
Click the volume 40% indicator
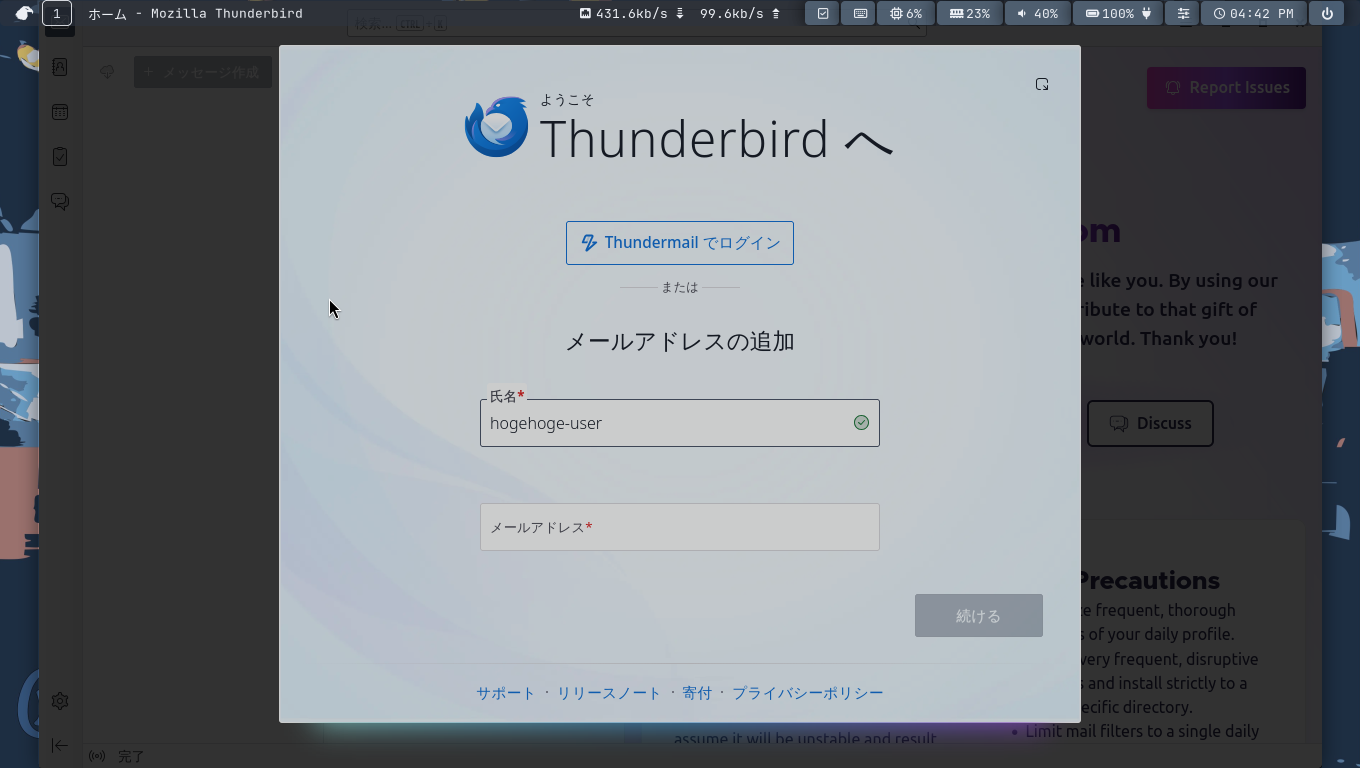click(x=1037, y=14)
